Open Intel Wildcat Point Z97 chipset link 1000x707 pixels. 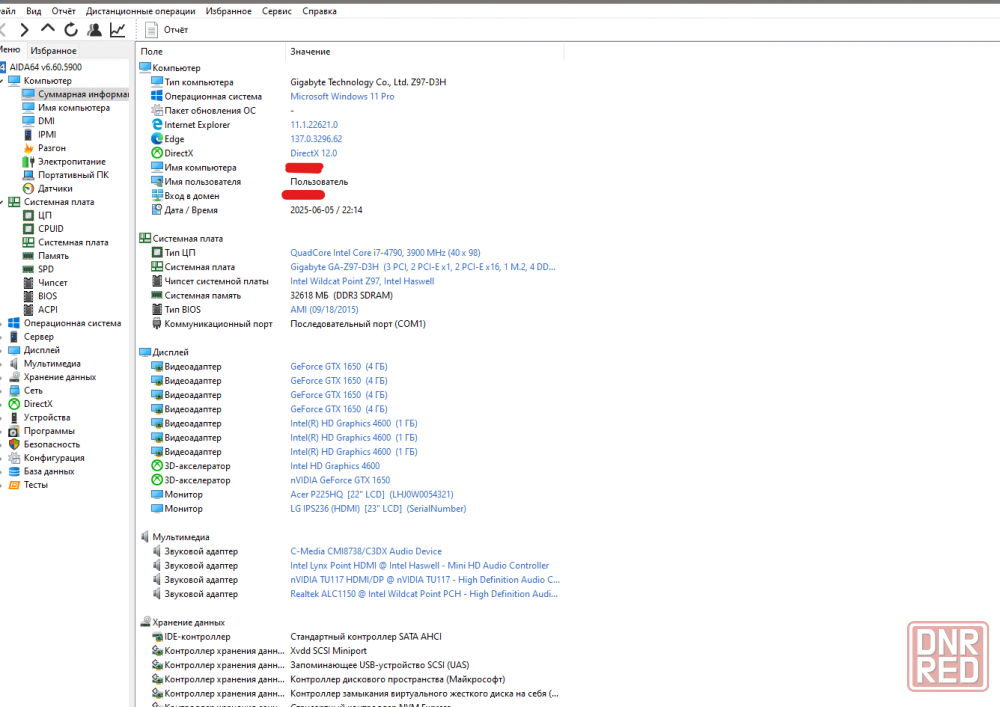pyautogui.click(x=362, y=281)
